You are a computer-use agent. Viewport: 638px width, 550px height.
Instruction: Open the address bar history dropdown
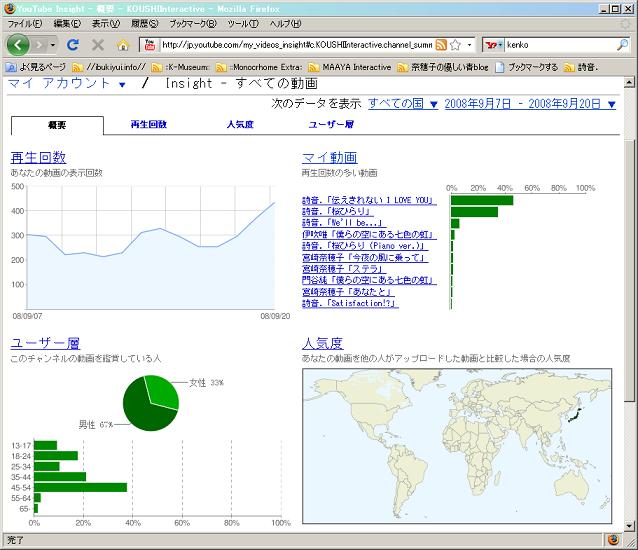point(470,45)
